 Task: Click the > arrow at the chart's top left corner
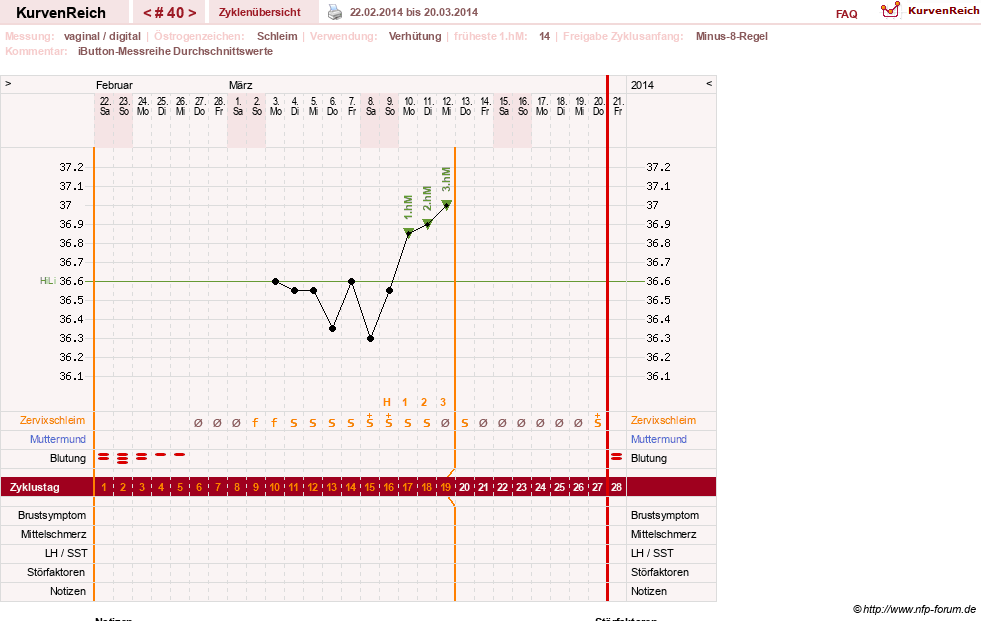8,83
